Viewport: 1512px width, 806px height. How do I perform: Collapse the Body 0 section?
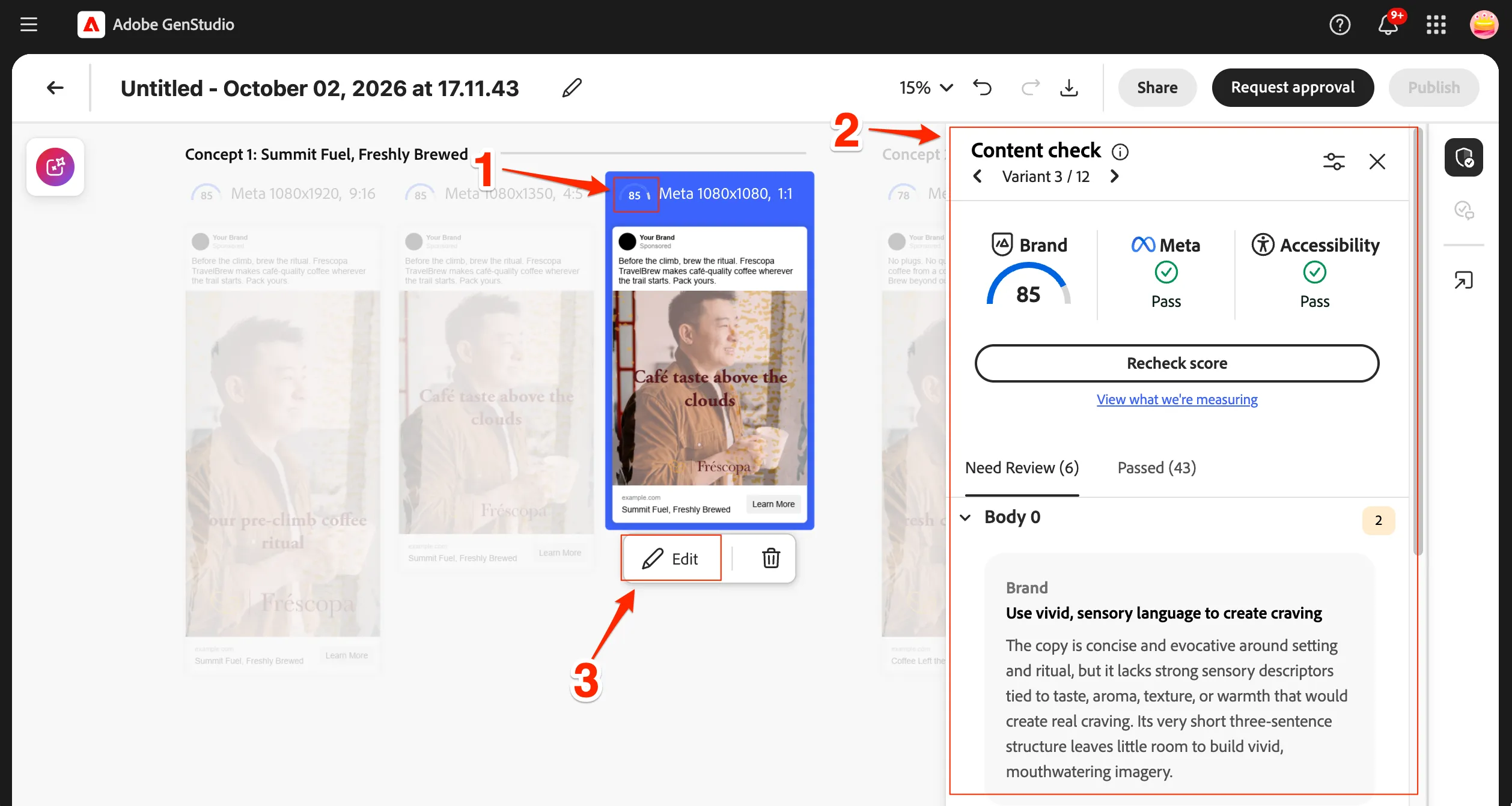click(965, 517)
